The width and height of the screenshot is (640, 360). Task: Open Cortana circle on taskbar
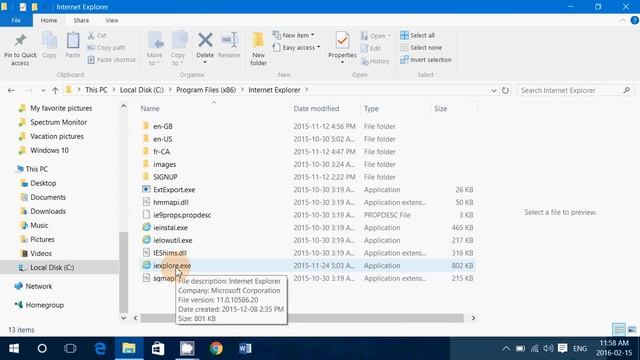click(42, 349)
